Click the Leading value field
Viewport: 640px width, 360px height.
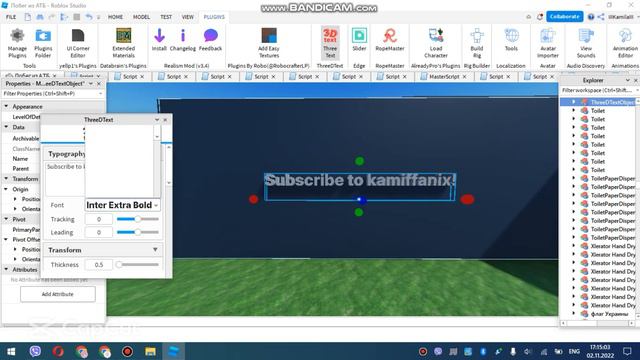point(99,232)
